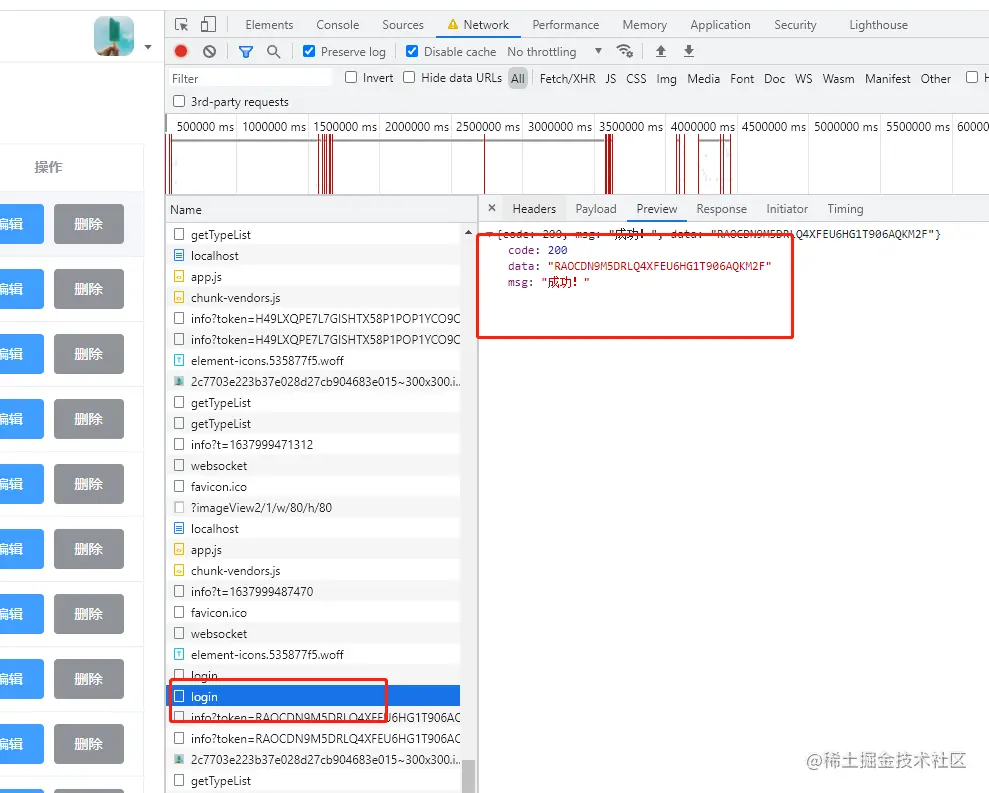989x793 pixels.
Task: Click the Name column header
Action: (322, 210)
